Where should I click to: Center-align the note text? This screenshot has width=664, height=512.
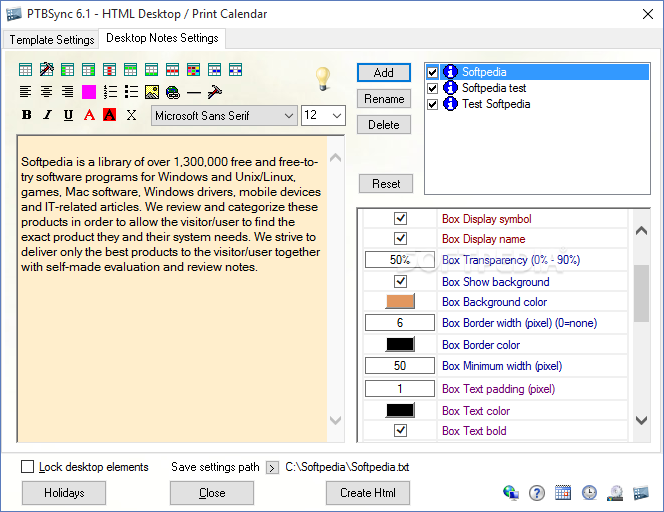click(47, 91)
